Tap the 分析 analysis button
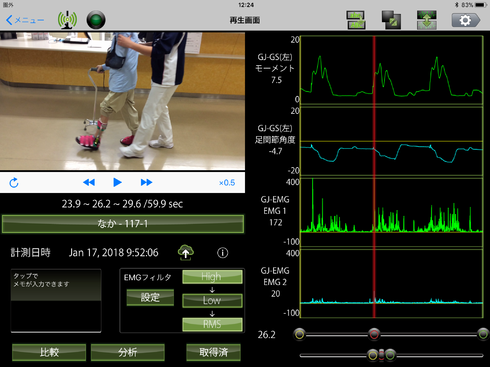Viewport: 490px width, 367px height. 128,352
